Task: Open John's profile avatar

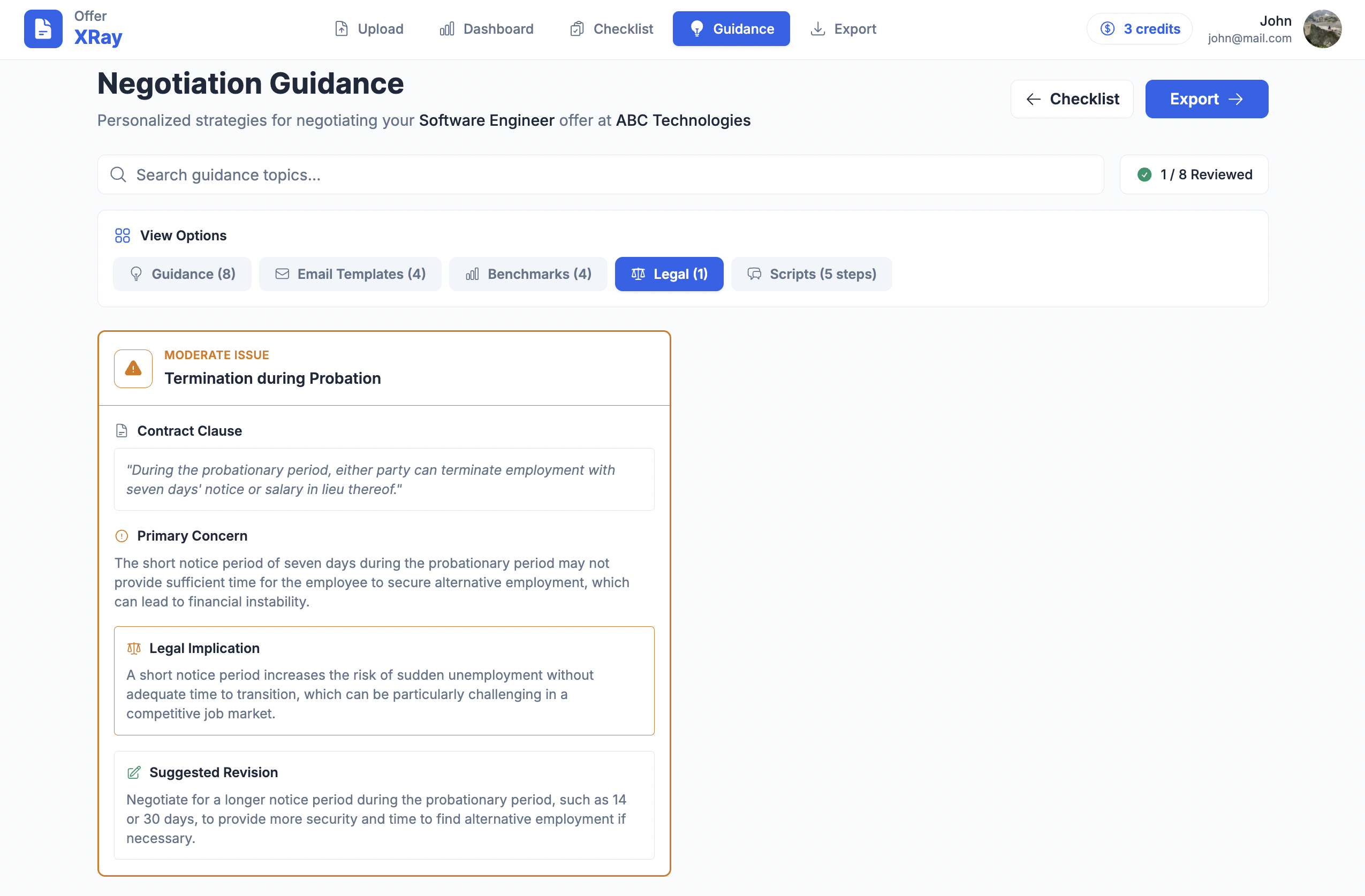Action: [x=1322, y=29]
